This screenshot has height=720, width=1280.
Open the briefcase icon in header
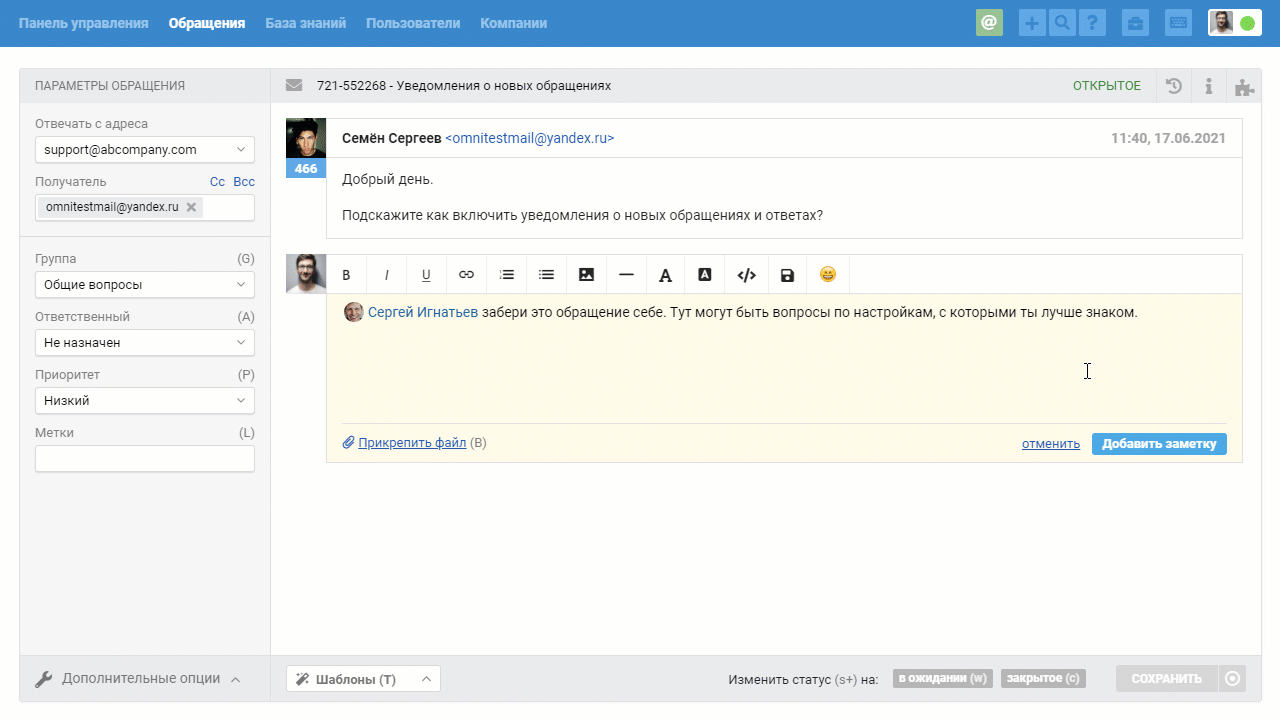(x=1135, y=23)
